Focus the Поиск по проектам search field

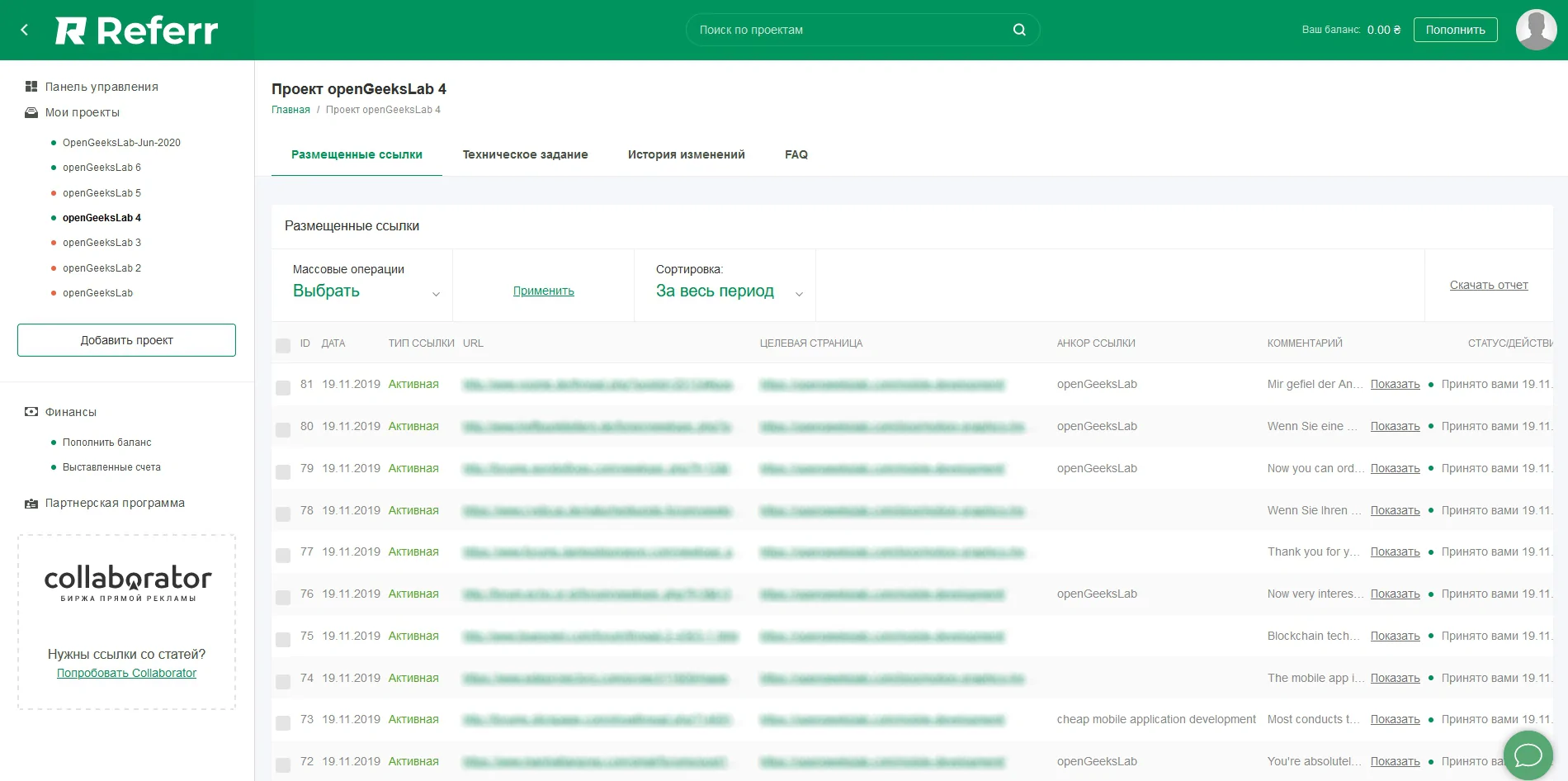(x=850, y=30)
